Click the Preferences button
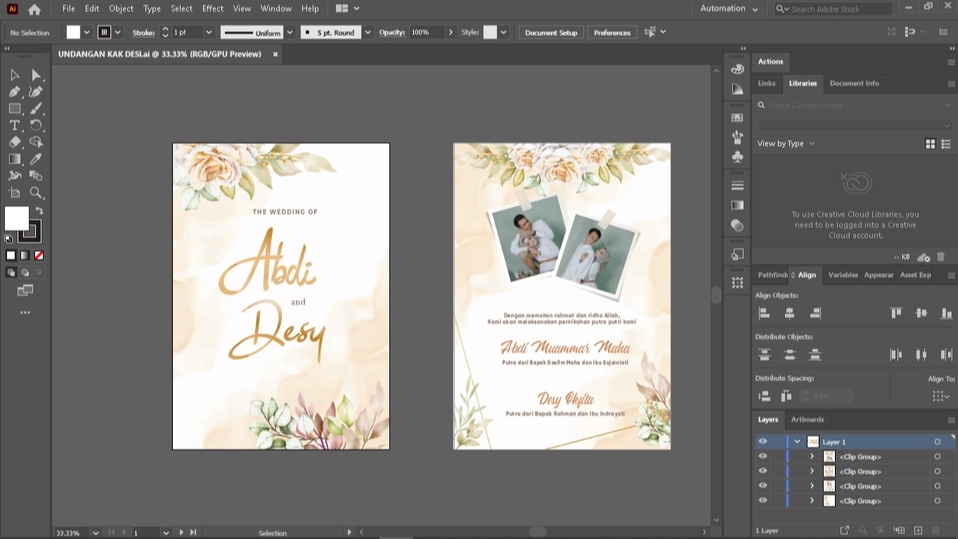 click(612, 32)
